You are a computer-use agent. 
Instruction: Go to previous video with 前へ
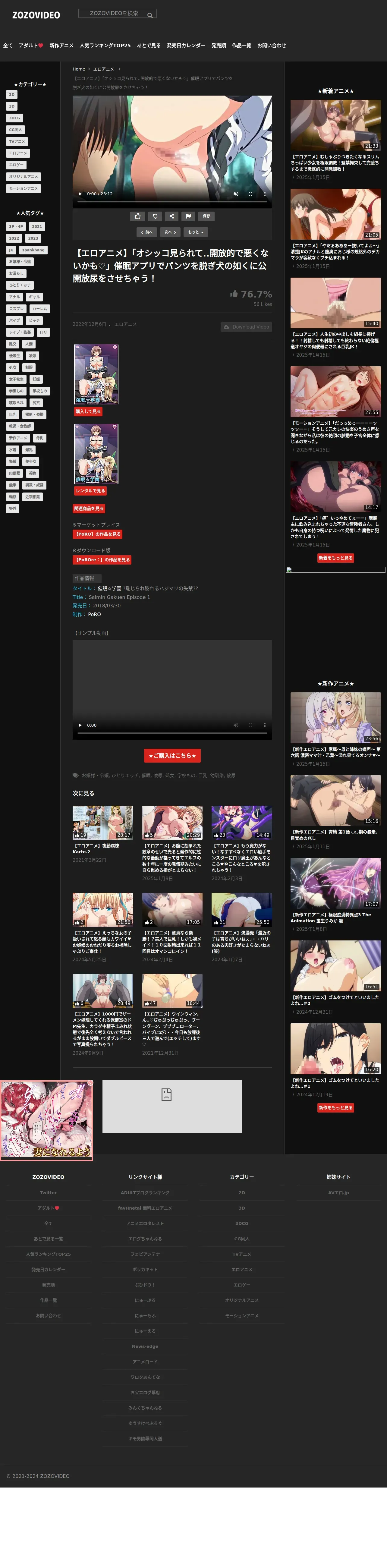point(147,232)
